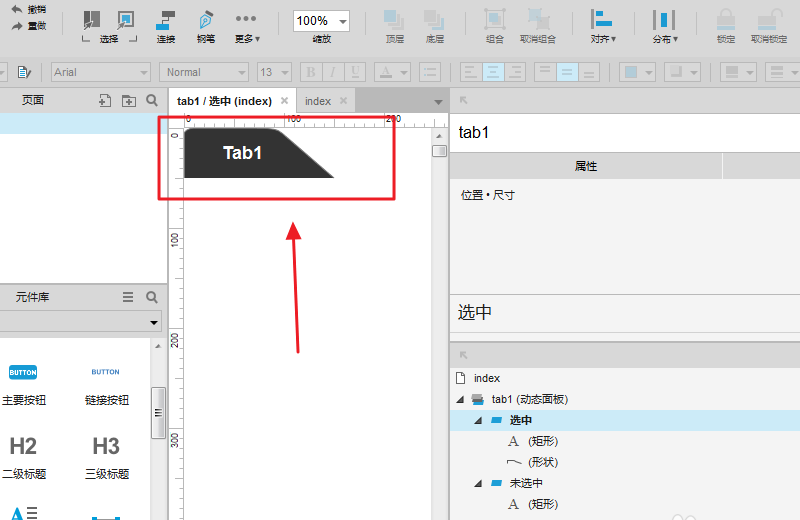
Task: Select the Pen (钢笔) tool
Action: 206,27
